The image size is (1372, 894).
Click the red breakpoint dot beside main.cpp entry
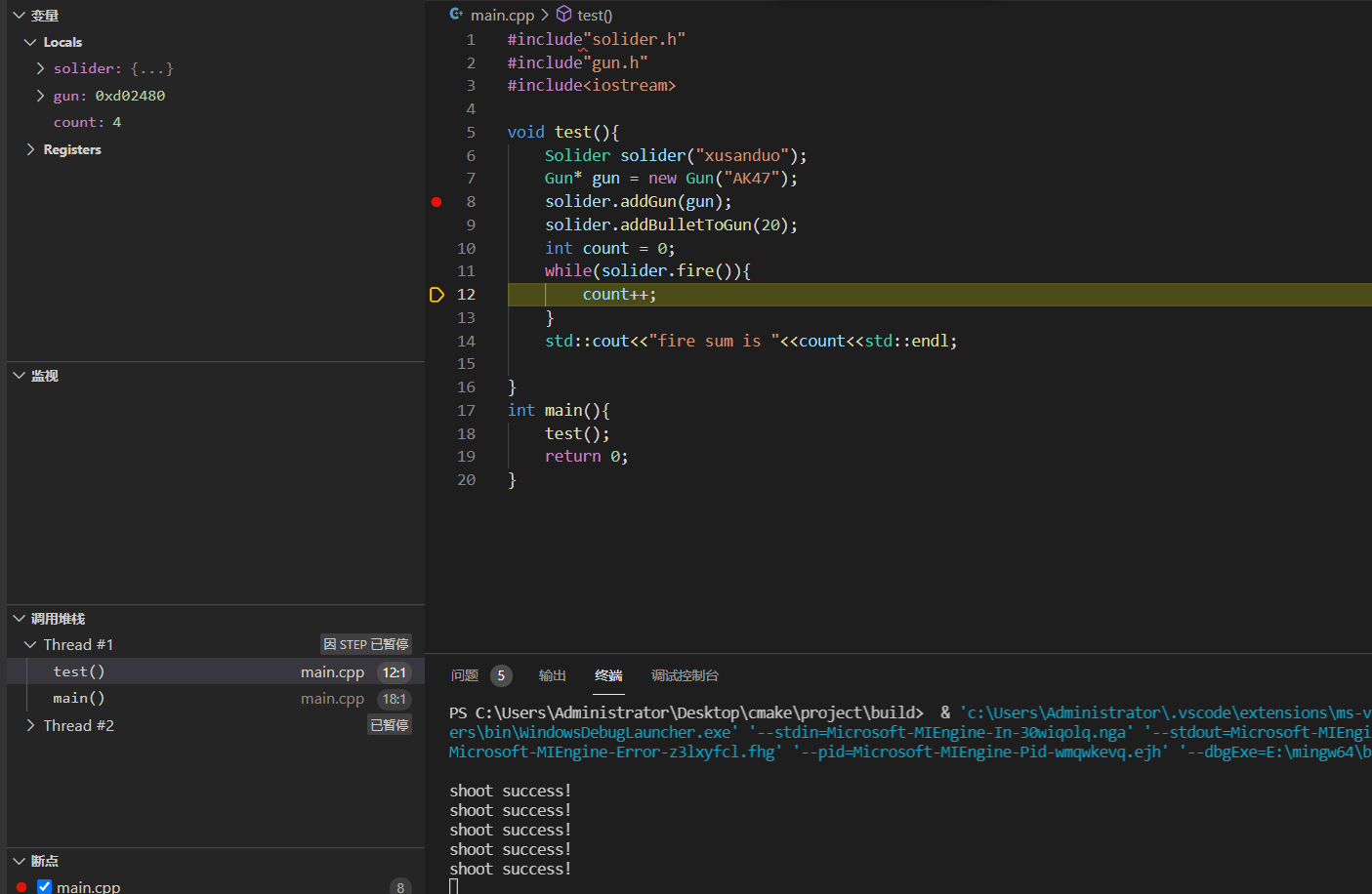click(21, 887)
